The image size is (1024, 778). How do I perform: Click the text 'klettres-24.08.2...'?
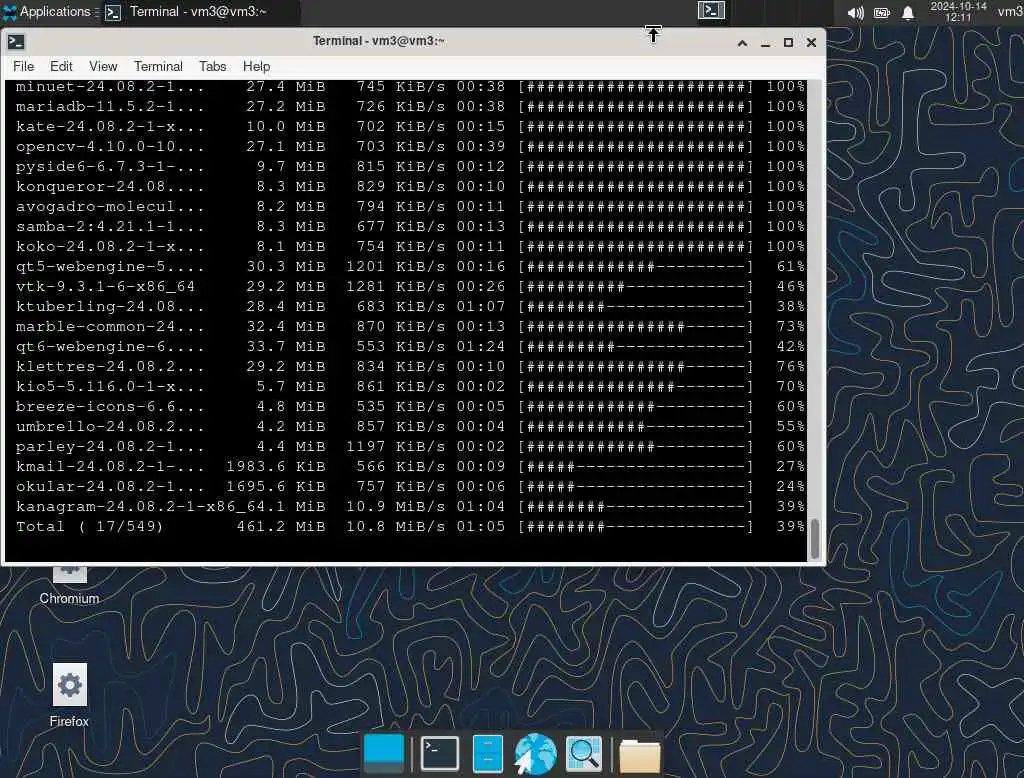(x=110, y=366)
